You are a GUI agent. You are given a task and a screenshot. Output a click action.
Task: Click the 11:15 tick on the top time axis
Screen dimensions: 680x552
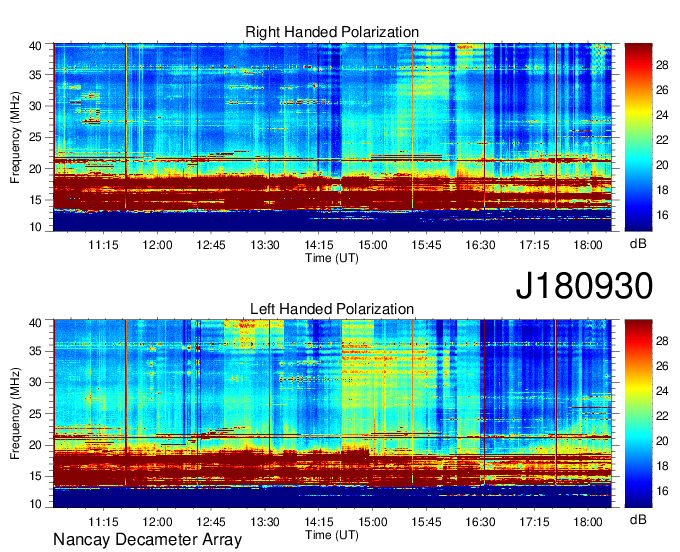tap(103, 245)
